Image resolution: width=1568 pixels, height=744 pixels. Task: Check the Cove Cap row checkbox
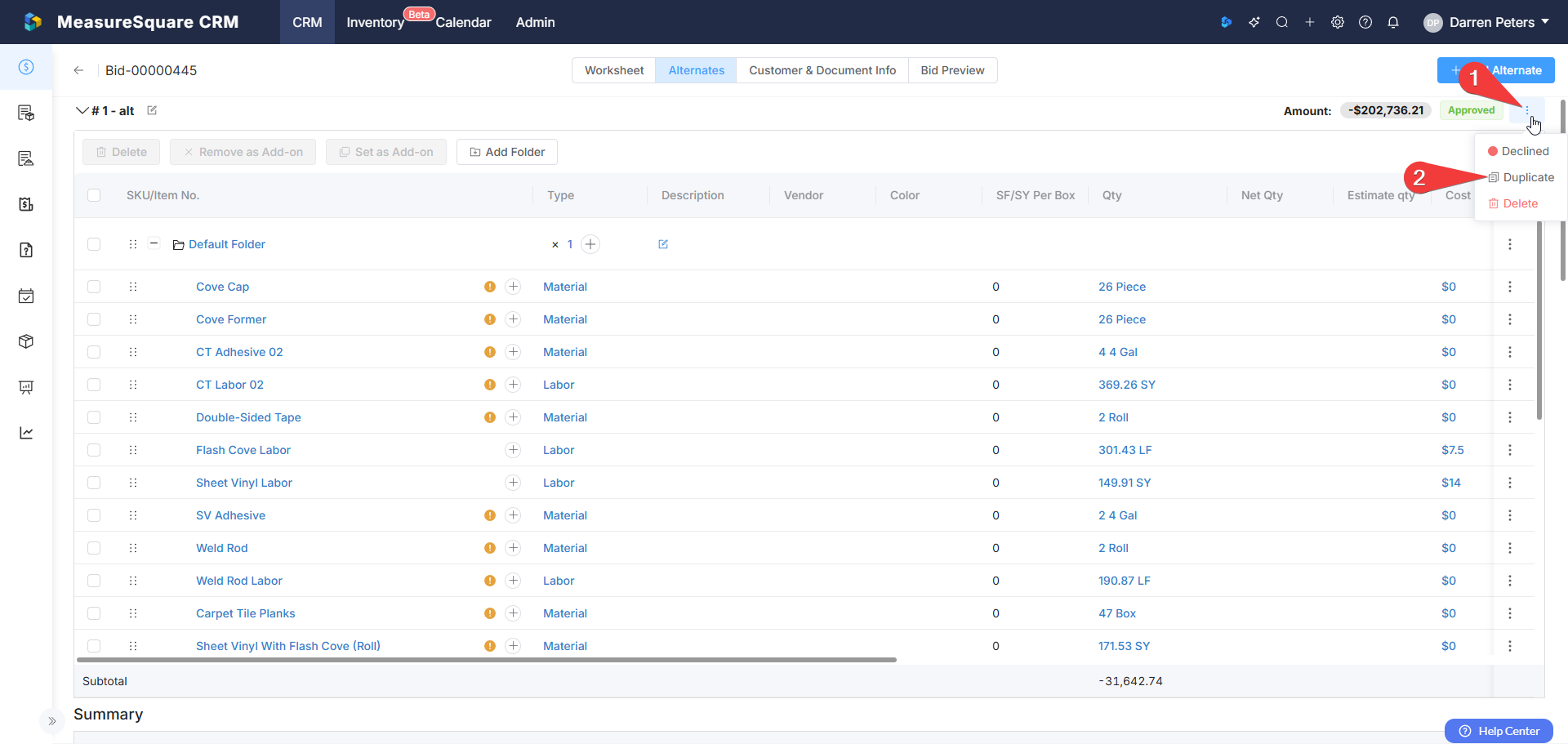click(94, 287)
